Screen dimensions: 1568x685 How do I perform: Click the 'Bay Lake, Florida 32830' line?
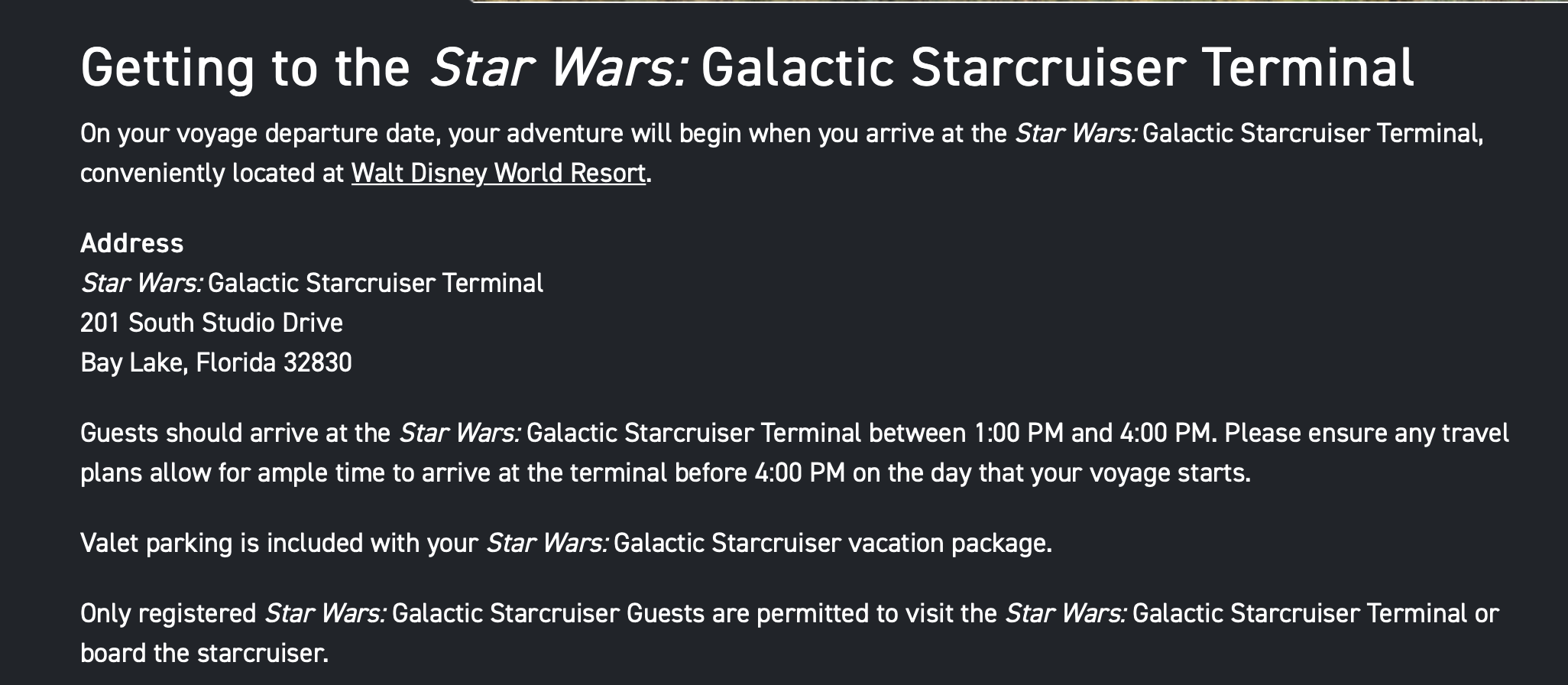tap(215, 362)
